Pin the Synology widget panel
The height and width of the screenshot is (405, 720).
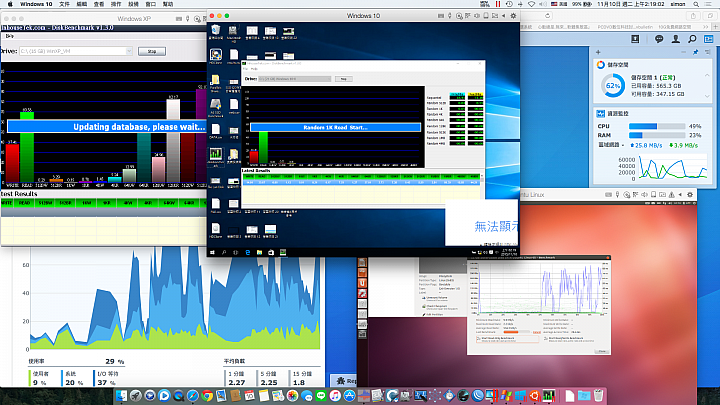pyautogui.click(x=696, y=52)
